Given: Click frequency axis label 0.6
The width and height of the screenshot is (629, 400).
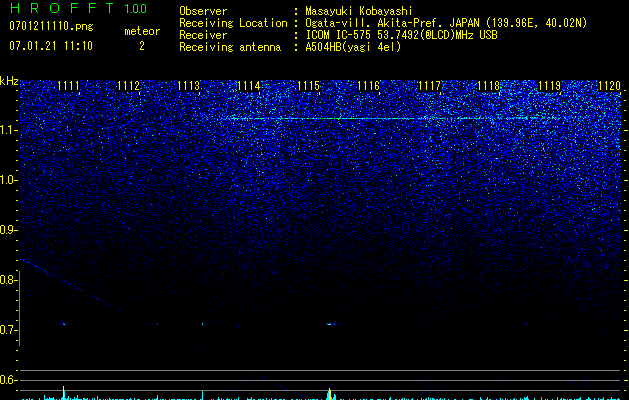Looking at the screenshot, I should 8,380.
